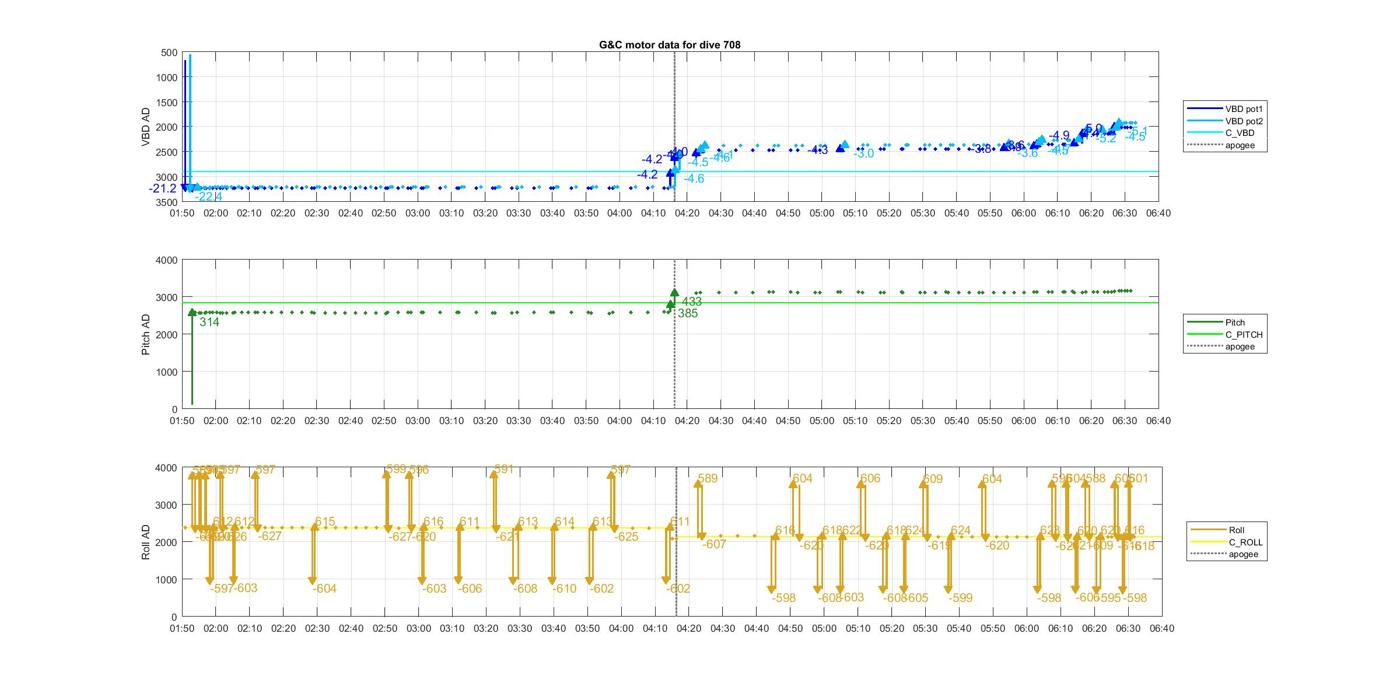Click the "3000" tick on Pitch axis
Image resolution: width=1400 pixels, height=693 pixels.
pos(166,298)
